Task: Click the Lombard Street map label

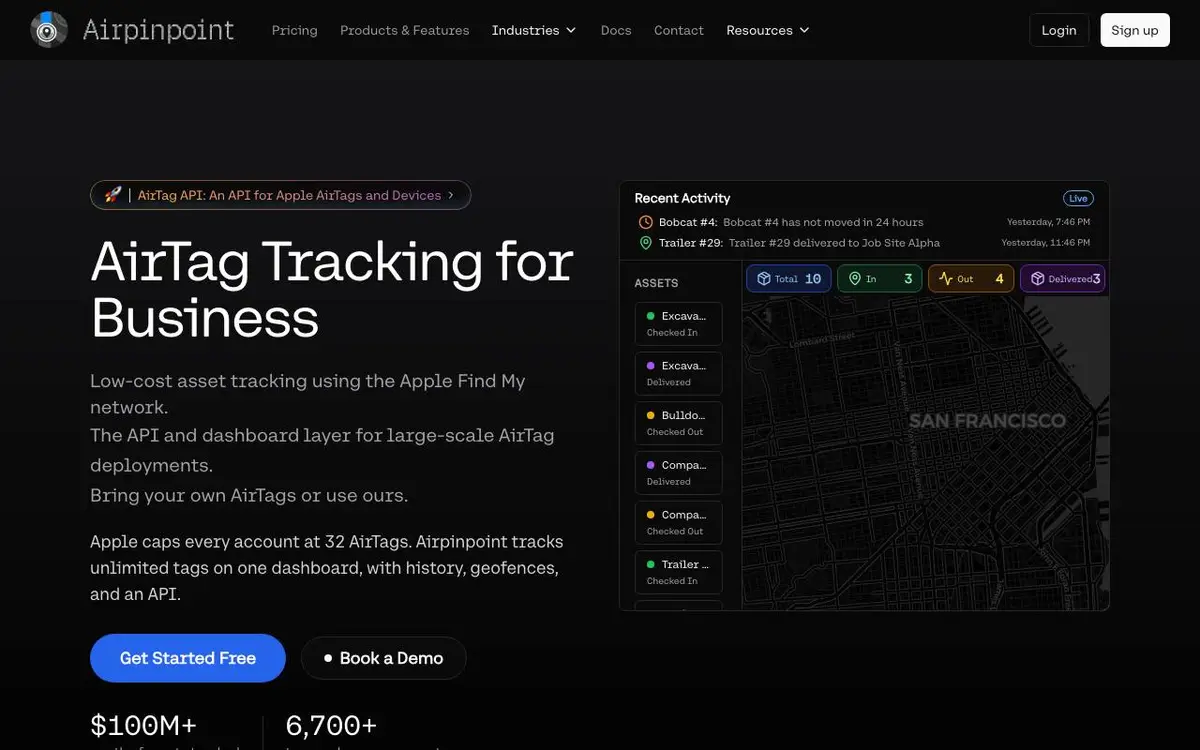Action: 823,339
